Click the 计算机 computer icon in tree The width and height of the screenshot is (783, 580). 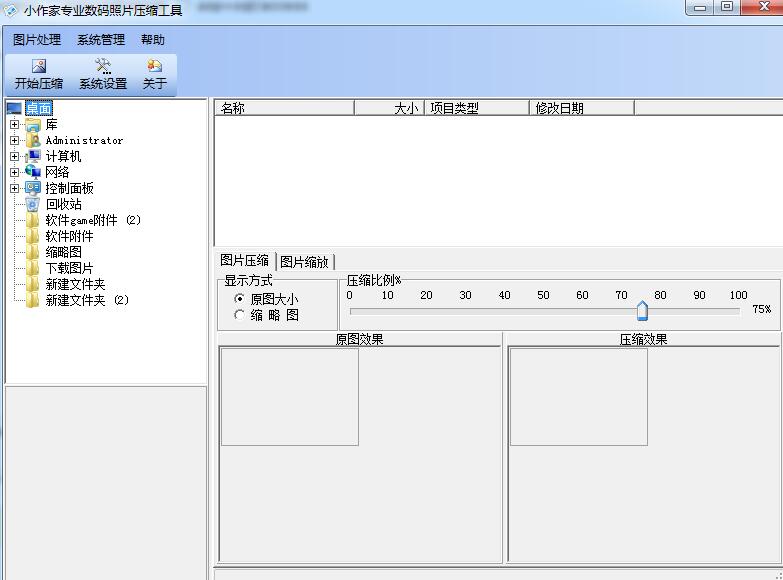[x=33, y=156]
